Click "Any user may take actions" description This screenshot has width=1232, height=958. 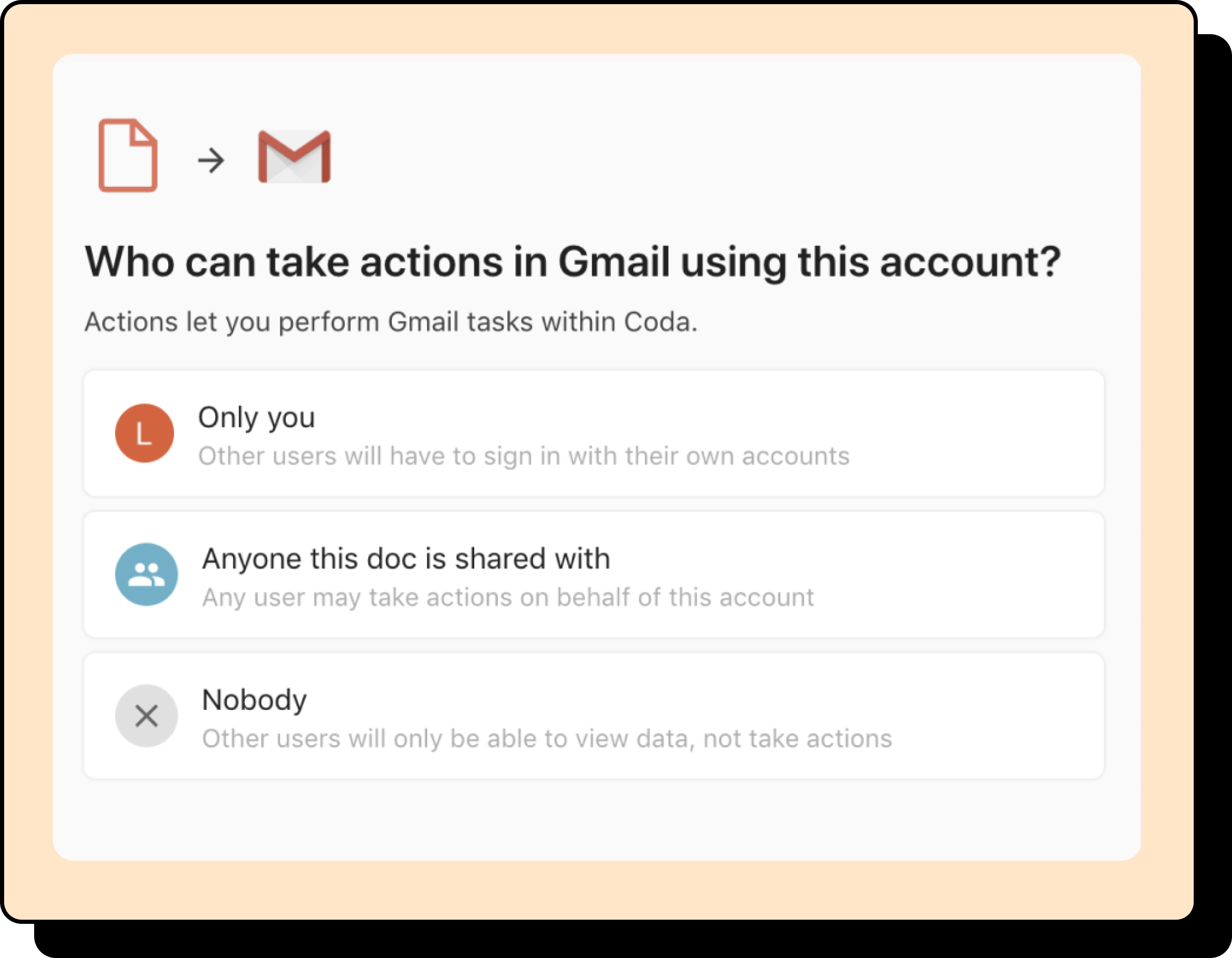[508, 598]
